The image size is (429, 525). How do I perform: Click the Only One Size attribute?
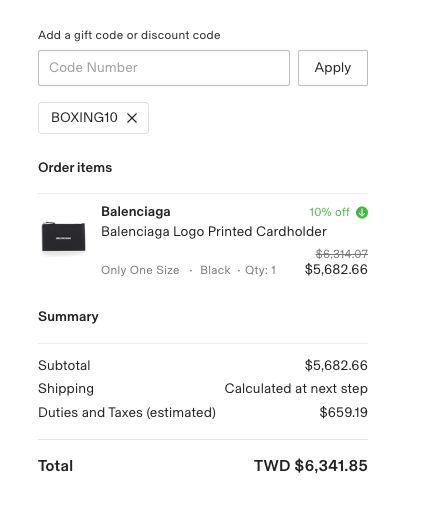140,270
